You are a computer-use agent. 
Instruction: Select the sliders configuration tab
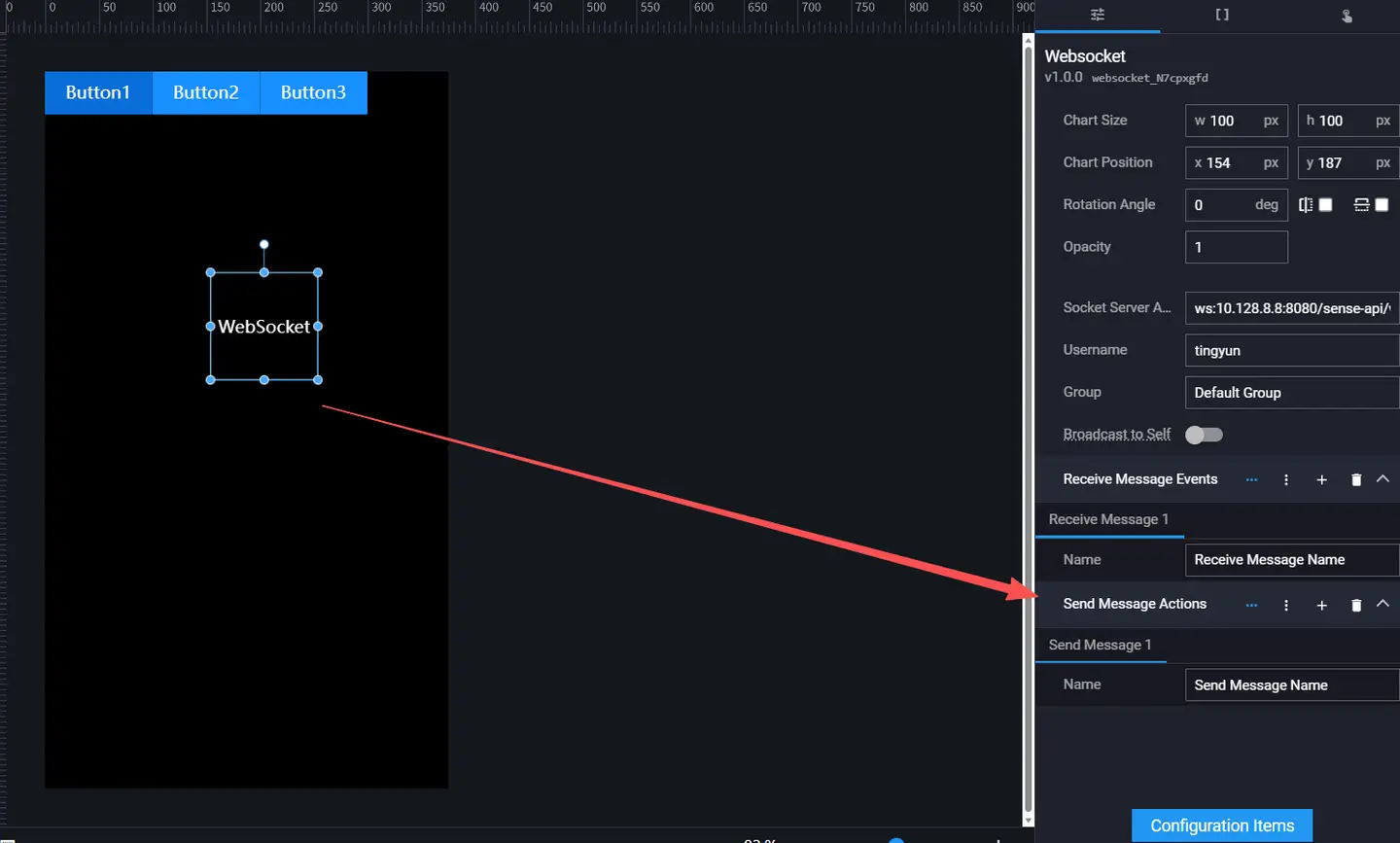1098,16
